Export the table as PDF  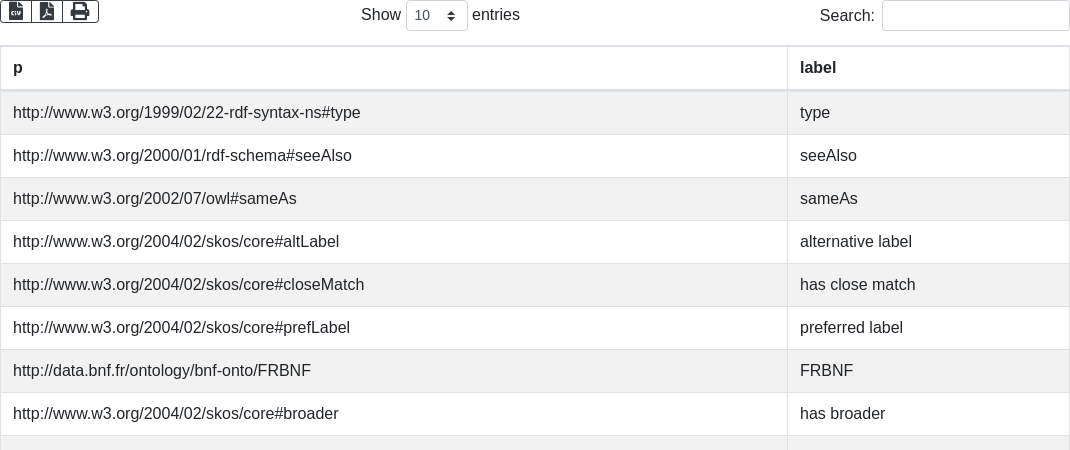(47, 11)
